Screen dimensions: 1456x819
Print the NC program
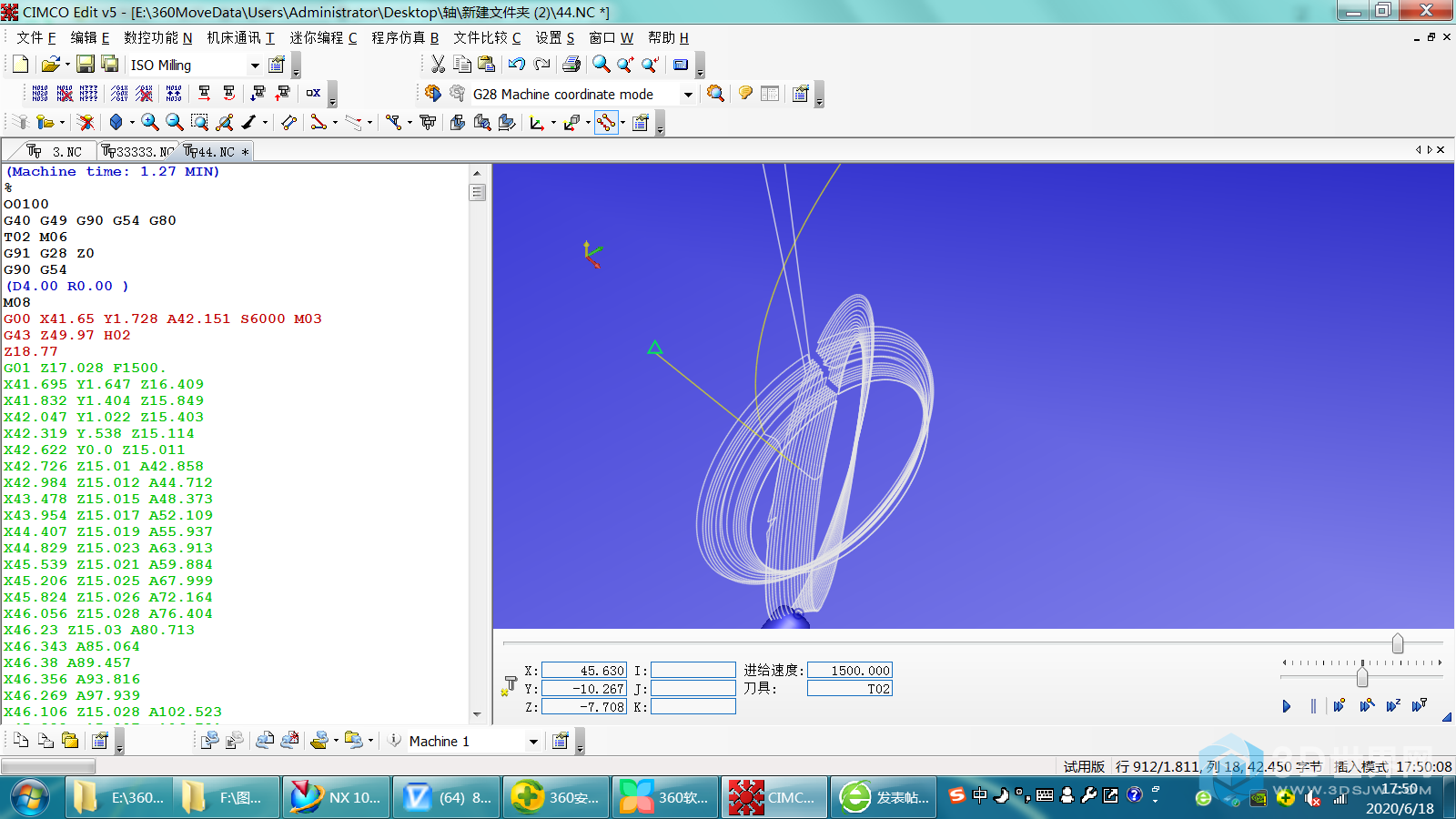(571, 65)
